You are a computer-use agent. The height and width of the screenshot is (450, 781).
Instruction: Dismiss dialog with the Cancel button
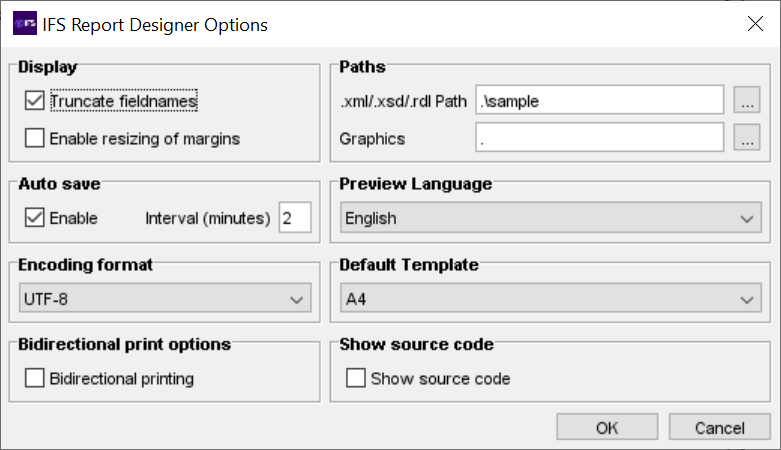click(719, 427)
